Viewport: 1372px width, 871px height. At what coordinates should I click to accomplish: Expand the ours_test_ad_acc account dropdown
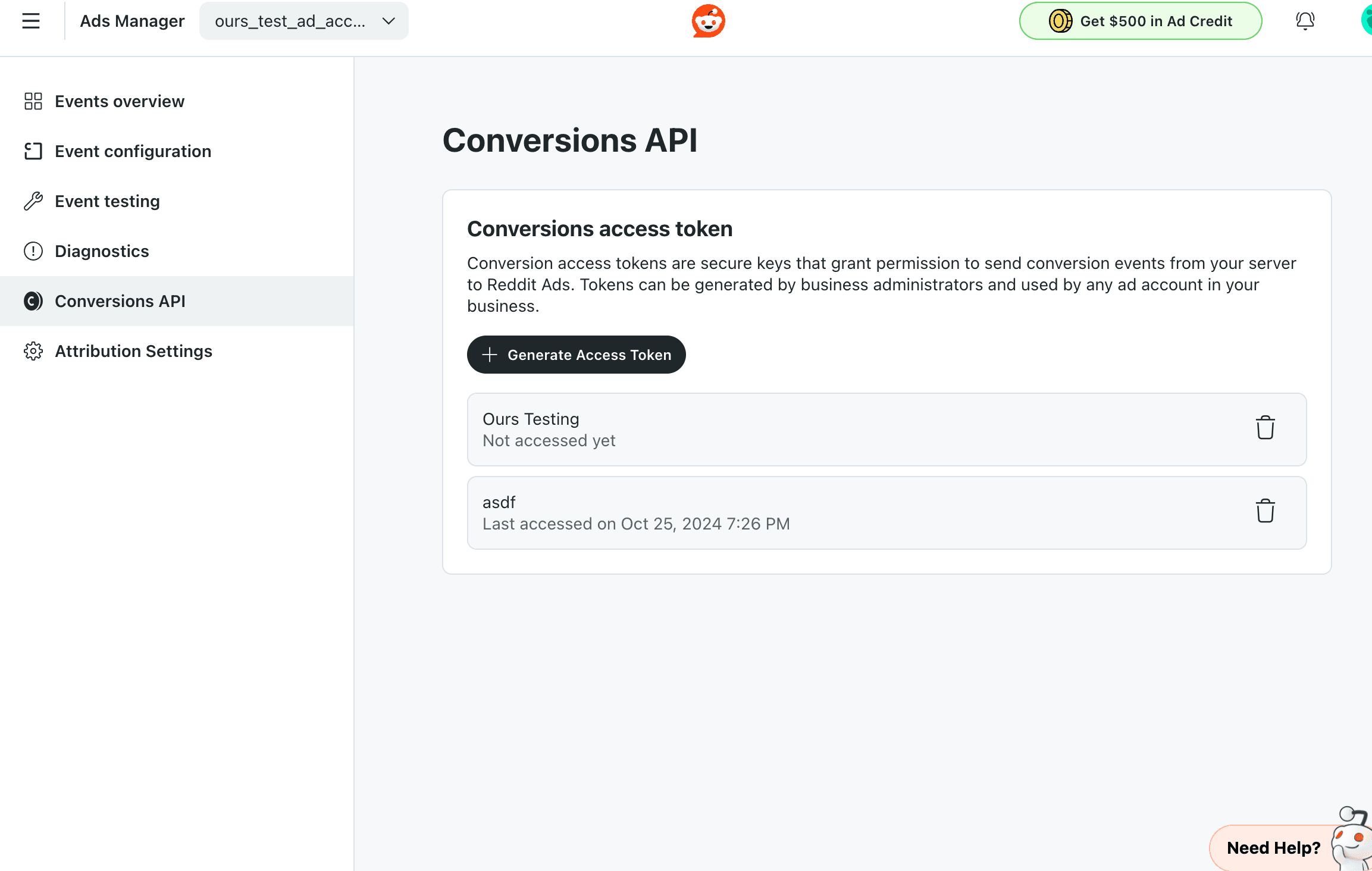click(290, 21)
